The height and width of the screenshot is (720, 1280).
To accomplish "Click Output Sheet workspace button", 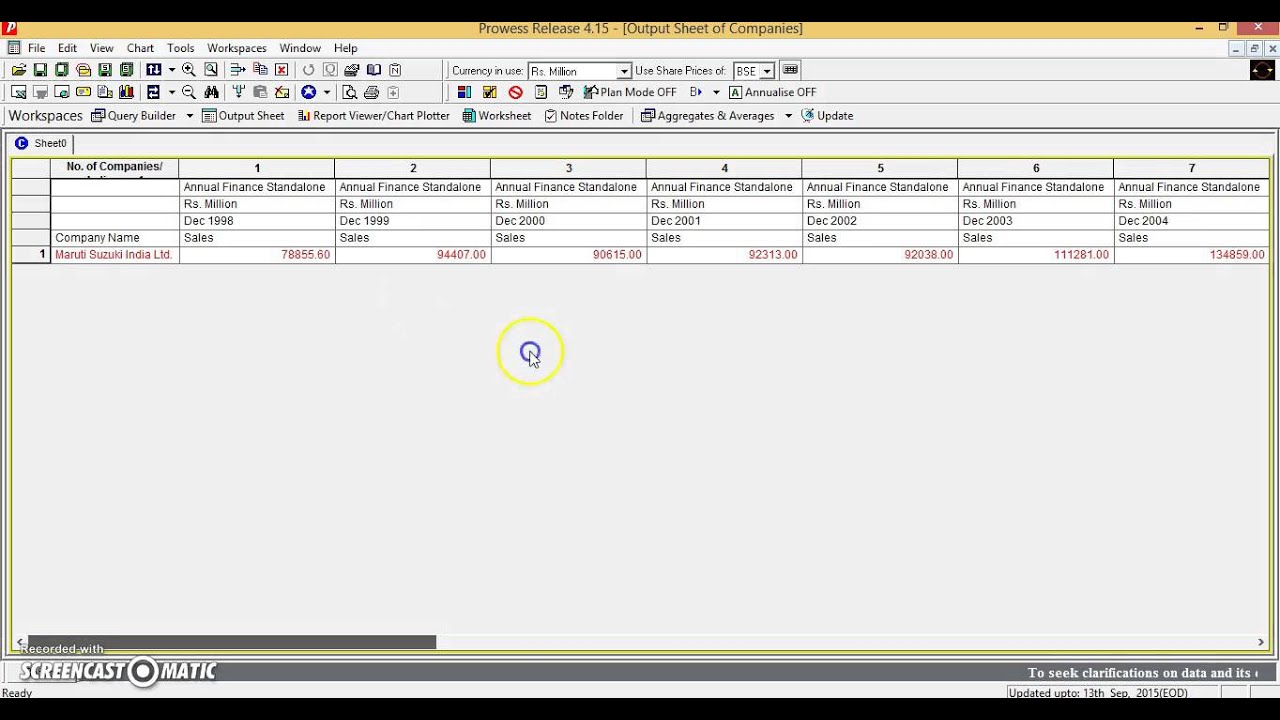I will click(243, 116).
